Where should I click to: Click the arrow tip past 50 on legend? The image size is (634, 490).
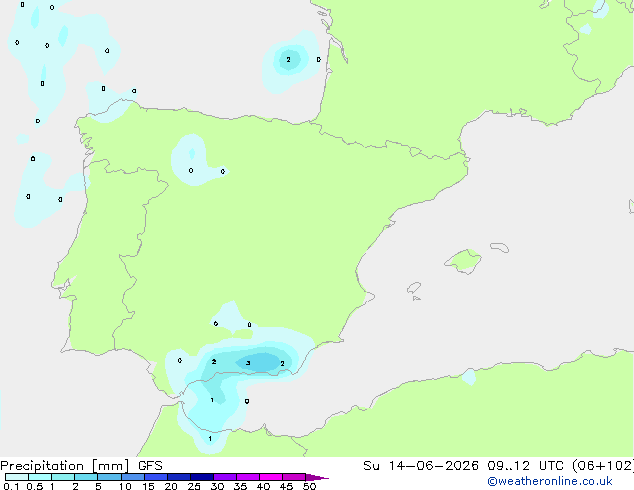[317, 477]
